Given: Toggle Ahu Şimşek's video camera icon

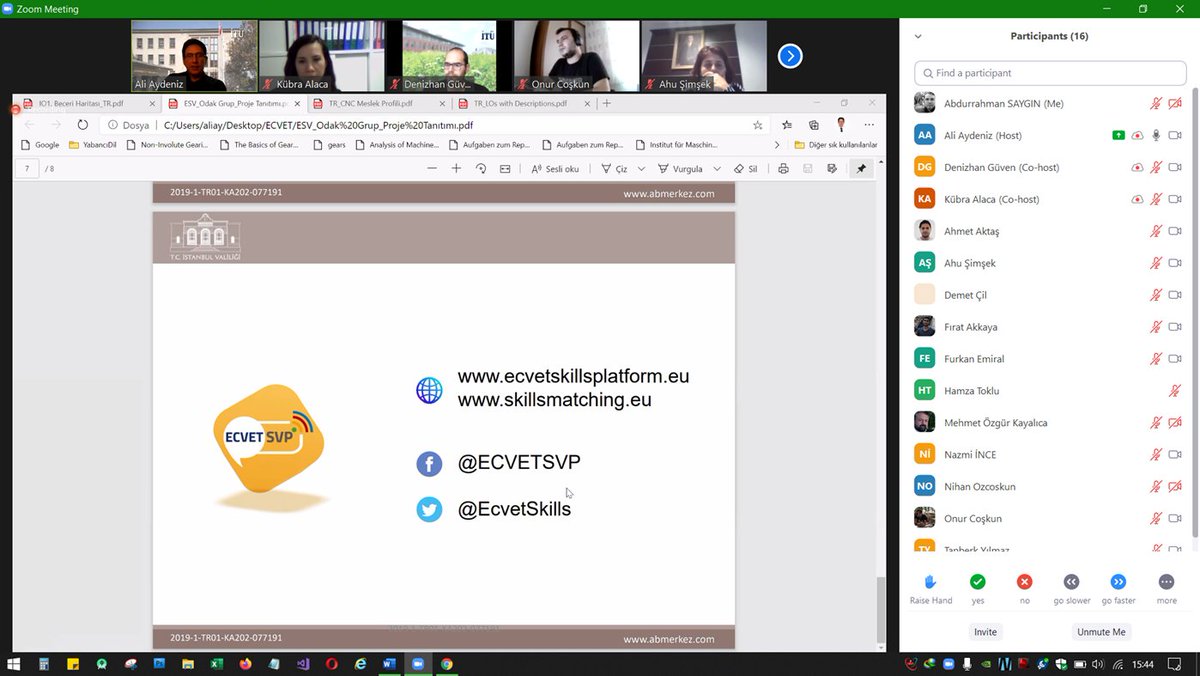Looking at the screenshot, I should [1175, 263].
